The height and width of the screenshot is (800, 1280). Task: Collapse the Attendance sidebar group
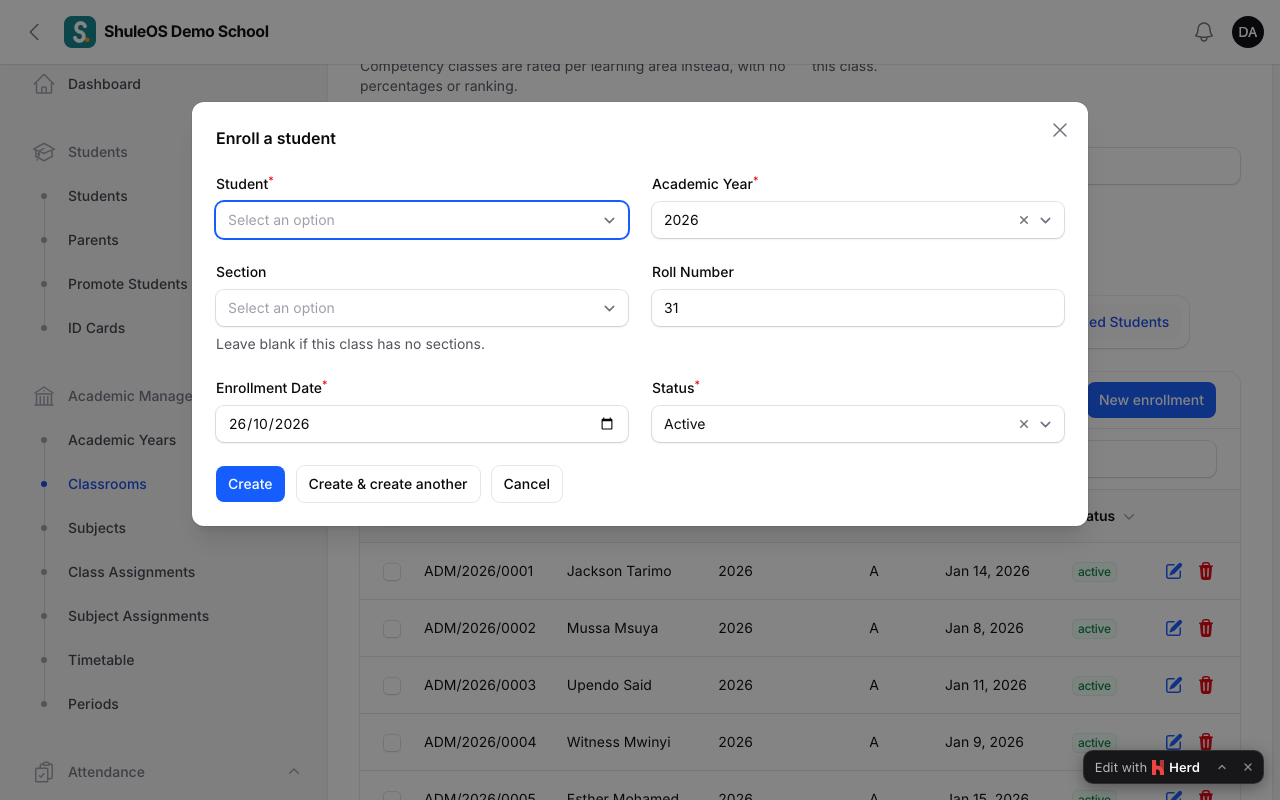tap(294, 772)
